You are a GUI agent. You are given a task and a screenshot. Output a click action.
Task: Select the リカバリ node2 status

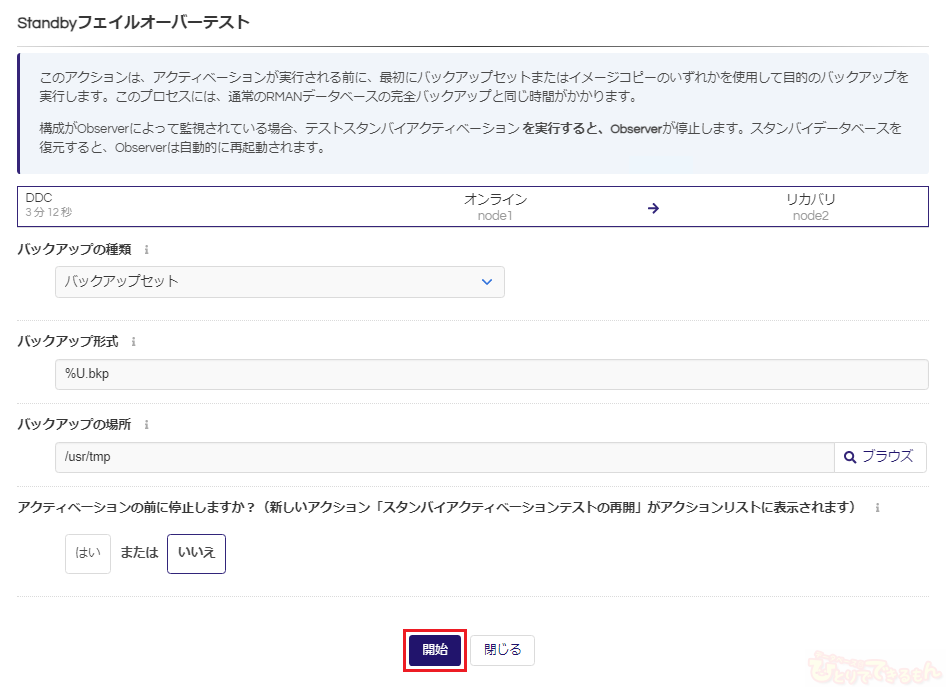810,207
